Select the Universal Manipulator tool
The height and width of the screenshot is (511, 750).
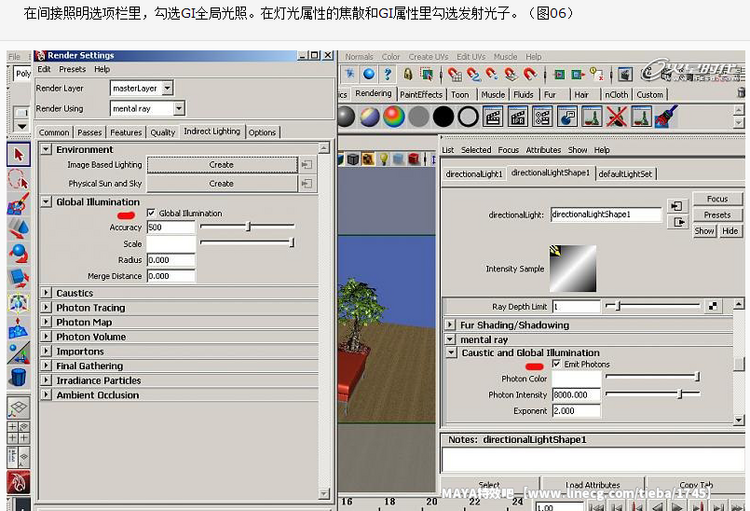coord(19,303)
